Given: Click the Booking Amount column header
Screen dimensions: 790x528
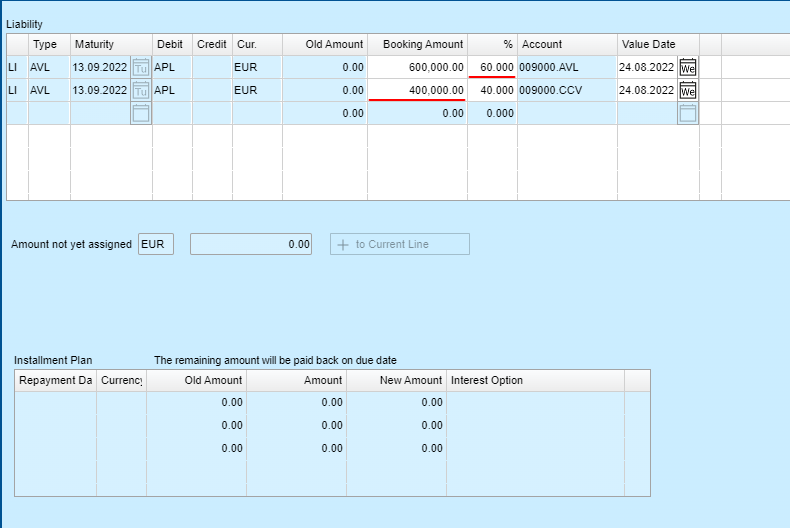Looking at the screenshot, I should (418, 44).
